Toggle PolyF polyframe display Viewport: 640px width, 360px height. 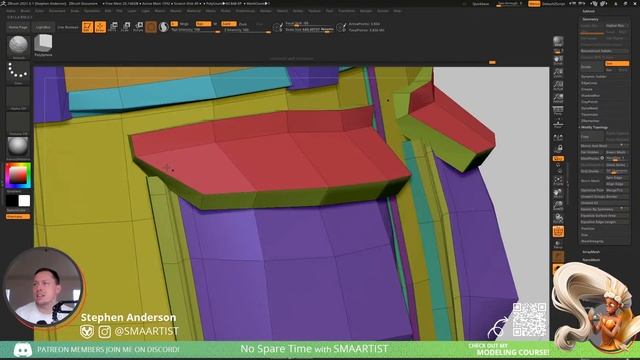558,231
